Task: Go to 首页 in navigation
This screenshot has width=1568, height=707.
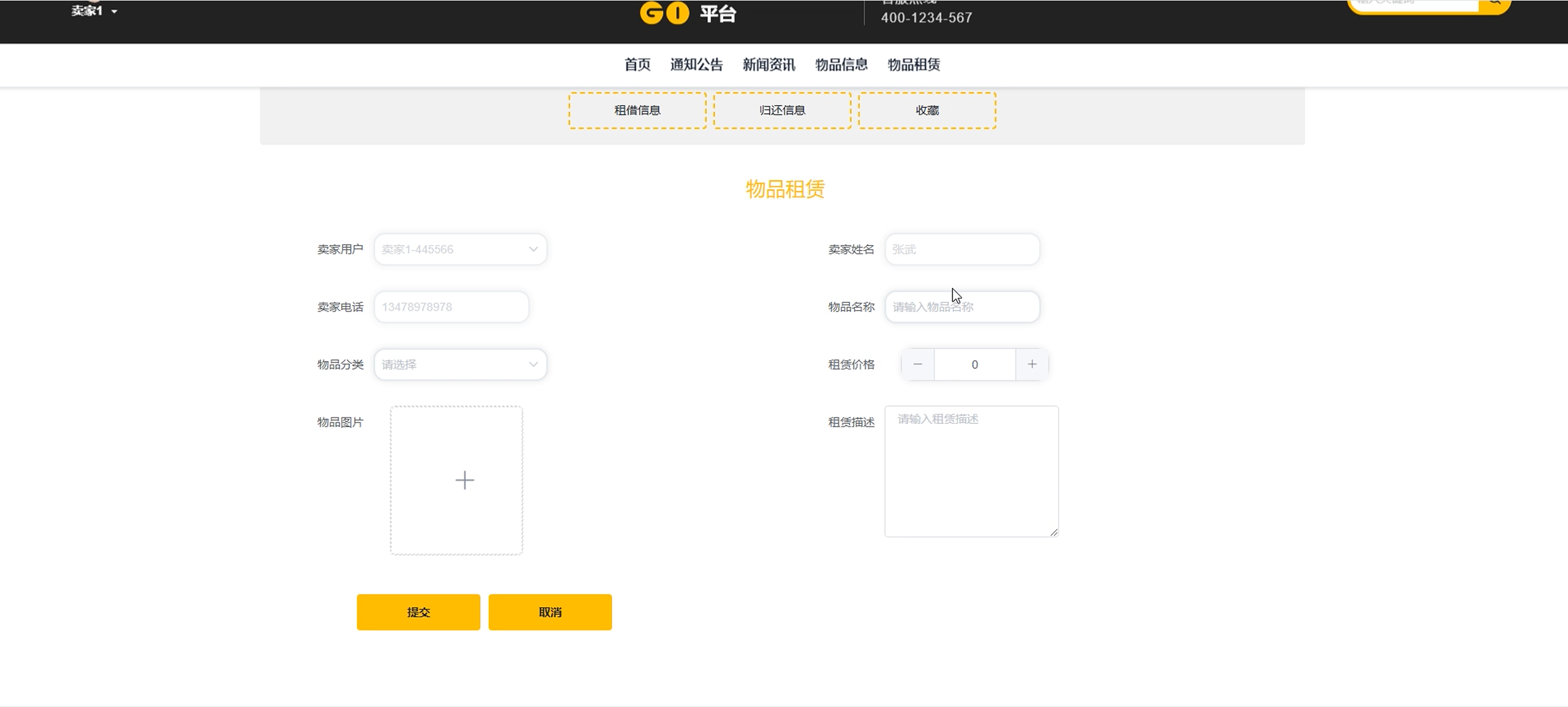Action: 637,65
